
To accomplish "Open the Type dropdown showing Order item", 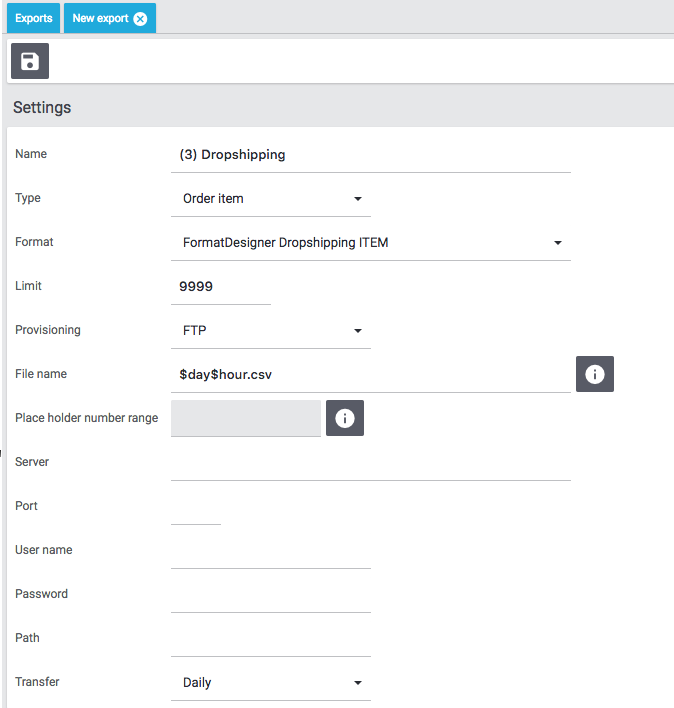I will [x=271, y=199].
